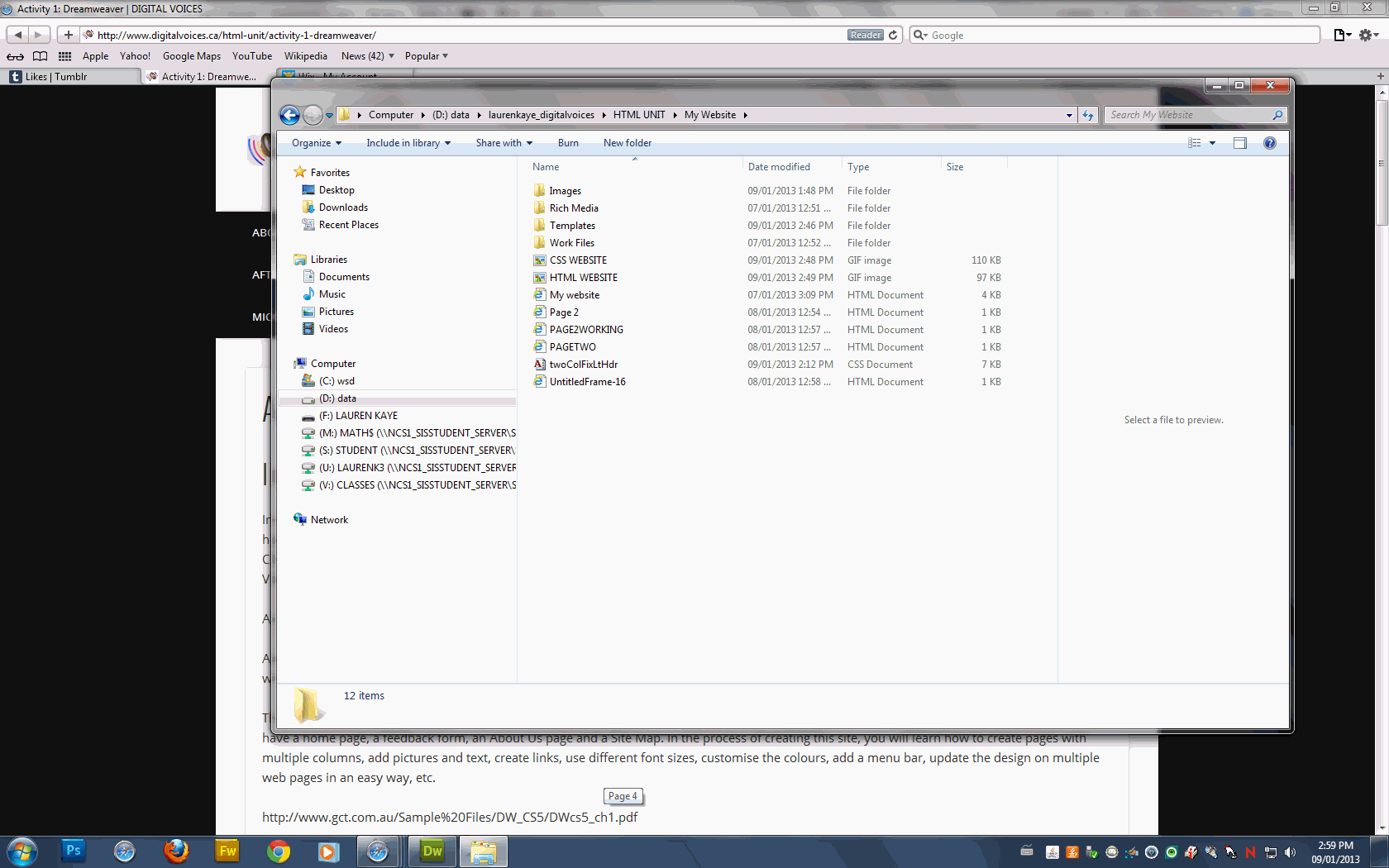Click the Windows Start orb
The height and width of the screenshot is (868, 1389).
point(22,851)
